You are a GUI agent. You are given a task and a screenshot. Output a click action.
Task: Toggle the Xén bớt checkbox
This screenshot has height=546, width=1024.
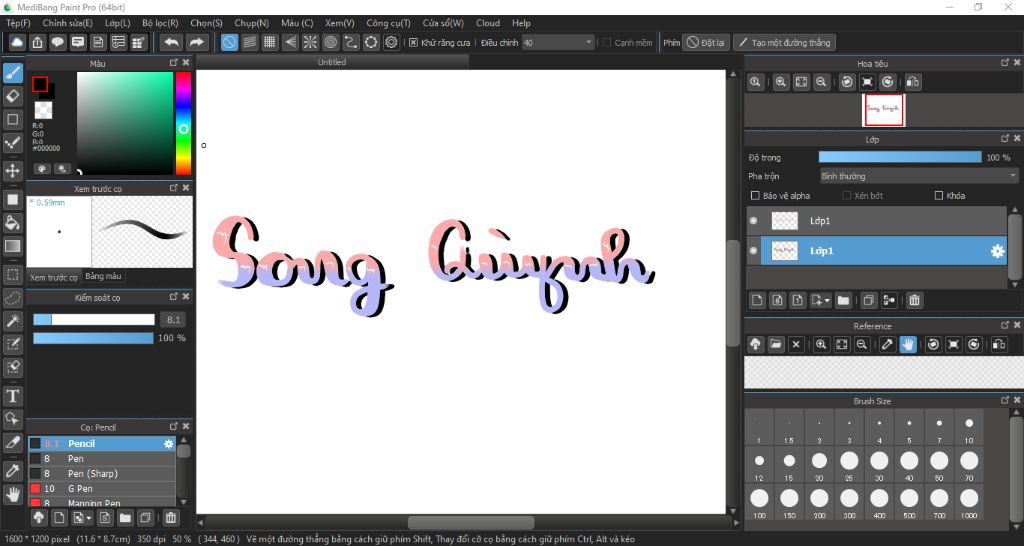(x=847, y=195)
